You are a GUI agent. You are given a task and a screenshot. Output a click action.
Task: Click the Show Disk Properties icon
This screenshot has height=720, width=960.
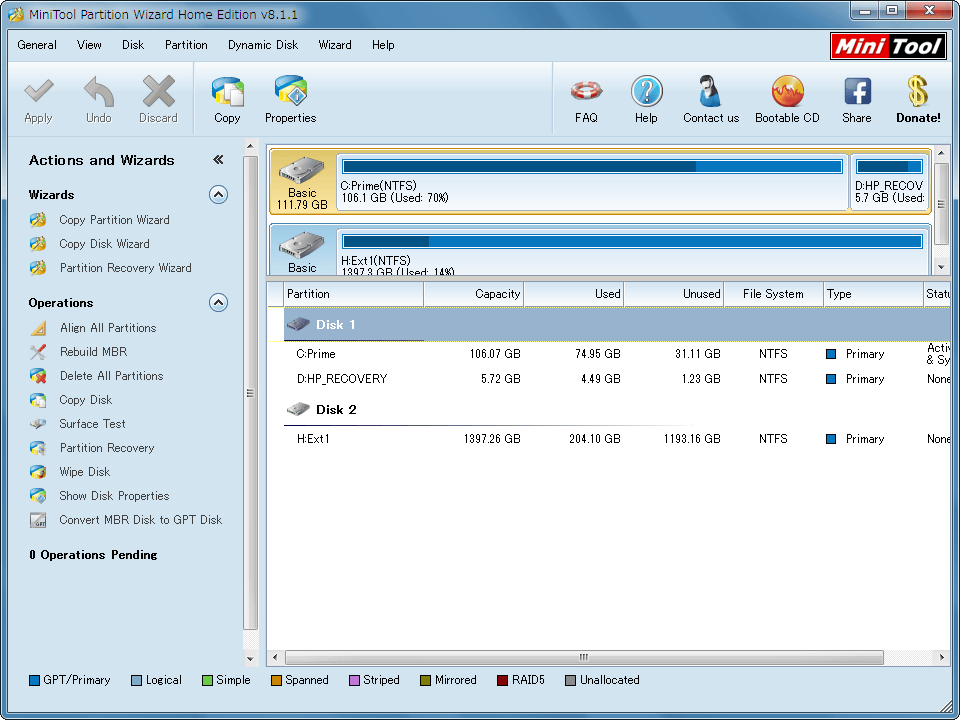(x=38, y=496)
